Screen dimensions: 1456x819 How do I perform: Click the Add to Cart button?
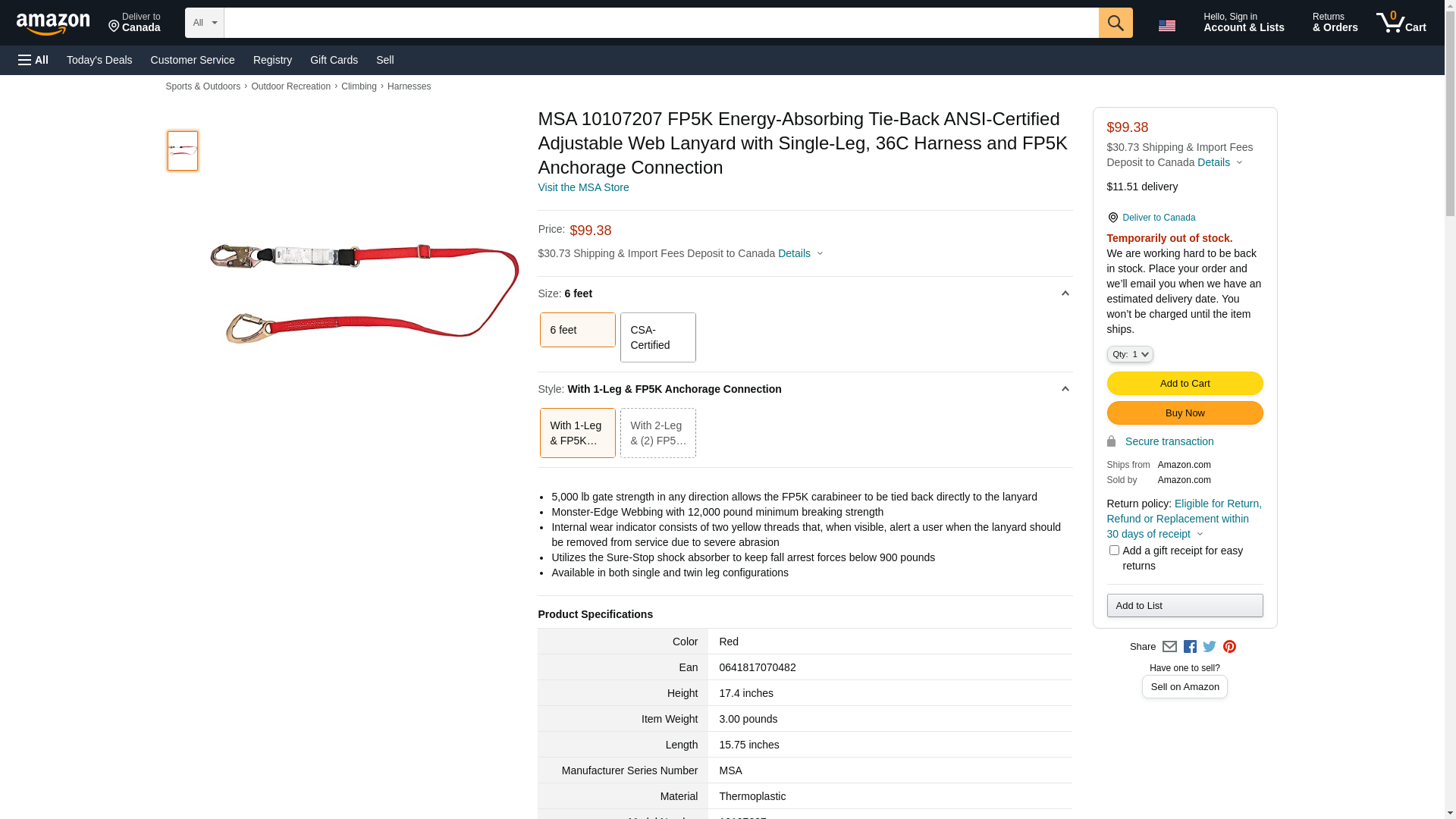(x=1184, y=383)
